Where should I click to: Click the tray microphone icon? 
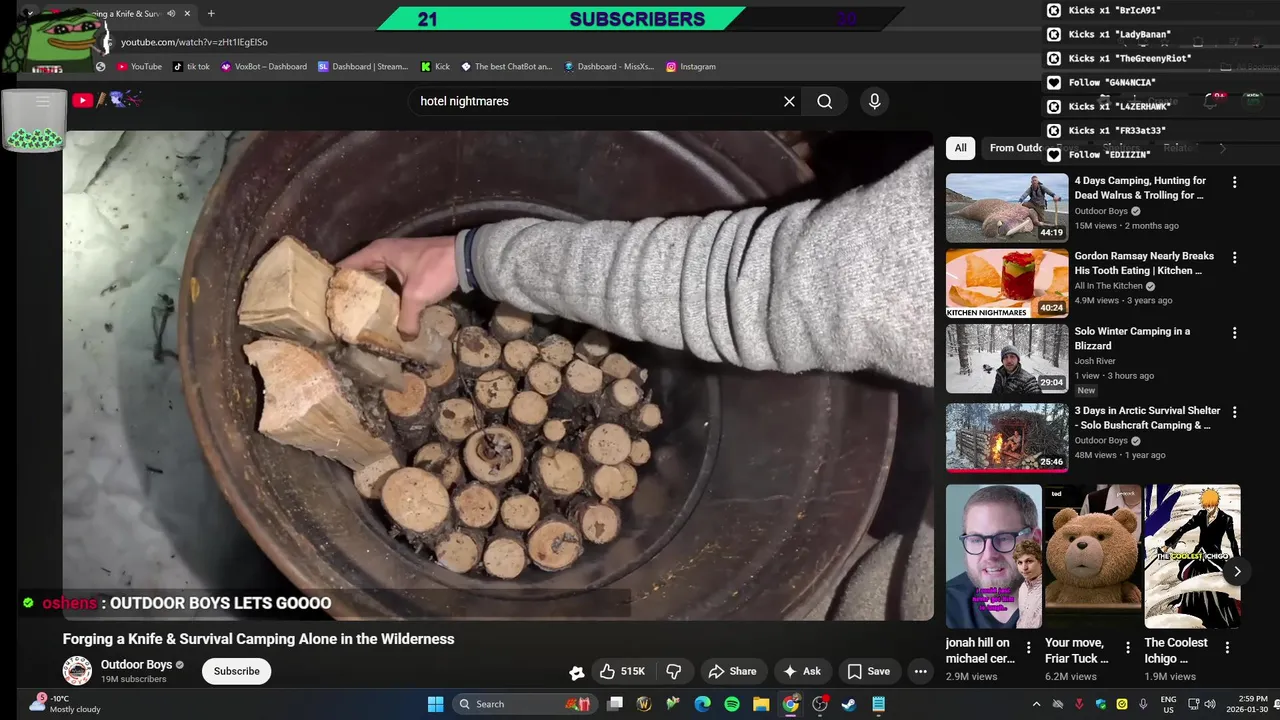point(1143,704)
